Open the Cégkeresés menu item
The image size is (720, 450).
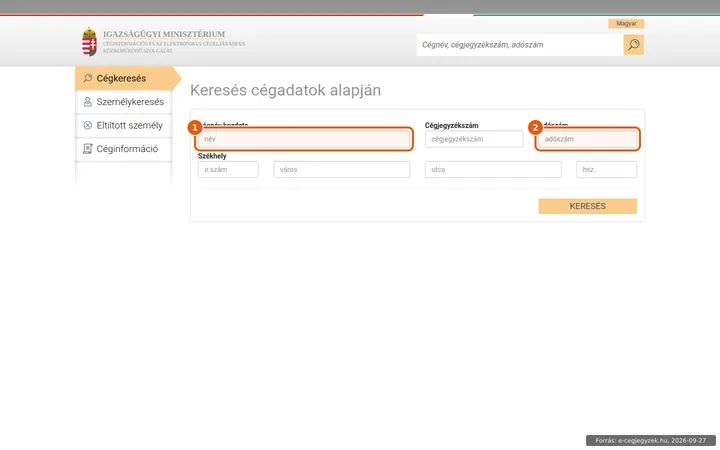click(x=124, y=78)
